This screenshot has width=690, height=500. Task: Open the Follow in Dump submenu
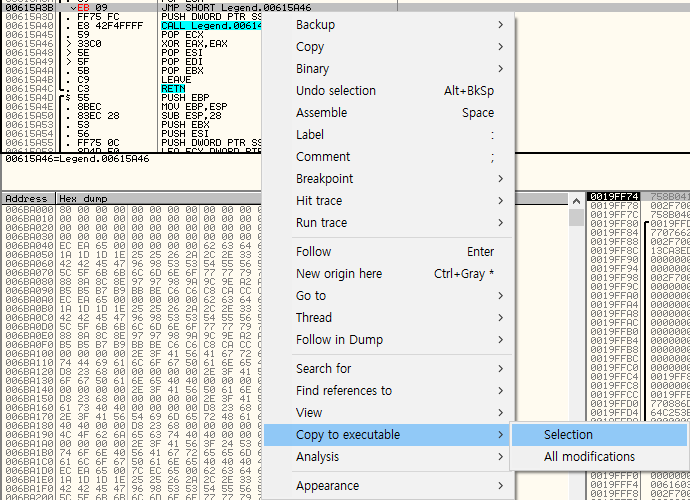point(388,340)
